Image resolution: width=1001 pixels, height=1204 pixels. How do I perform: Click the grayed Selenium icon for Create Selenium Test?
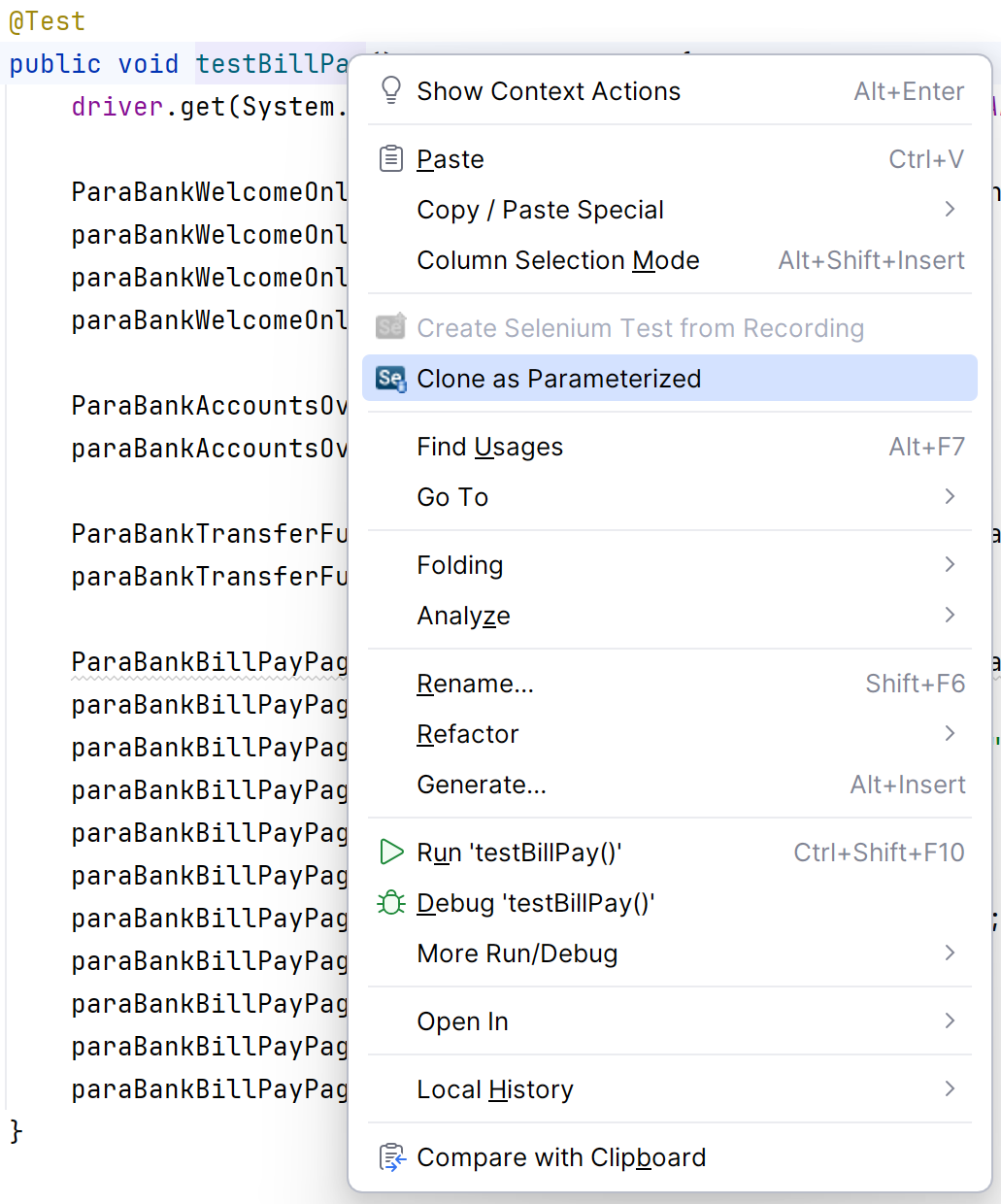click(390, 327)
